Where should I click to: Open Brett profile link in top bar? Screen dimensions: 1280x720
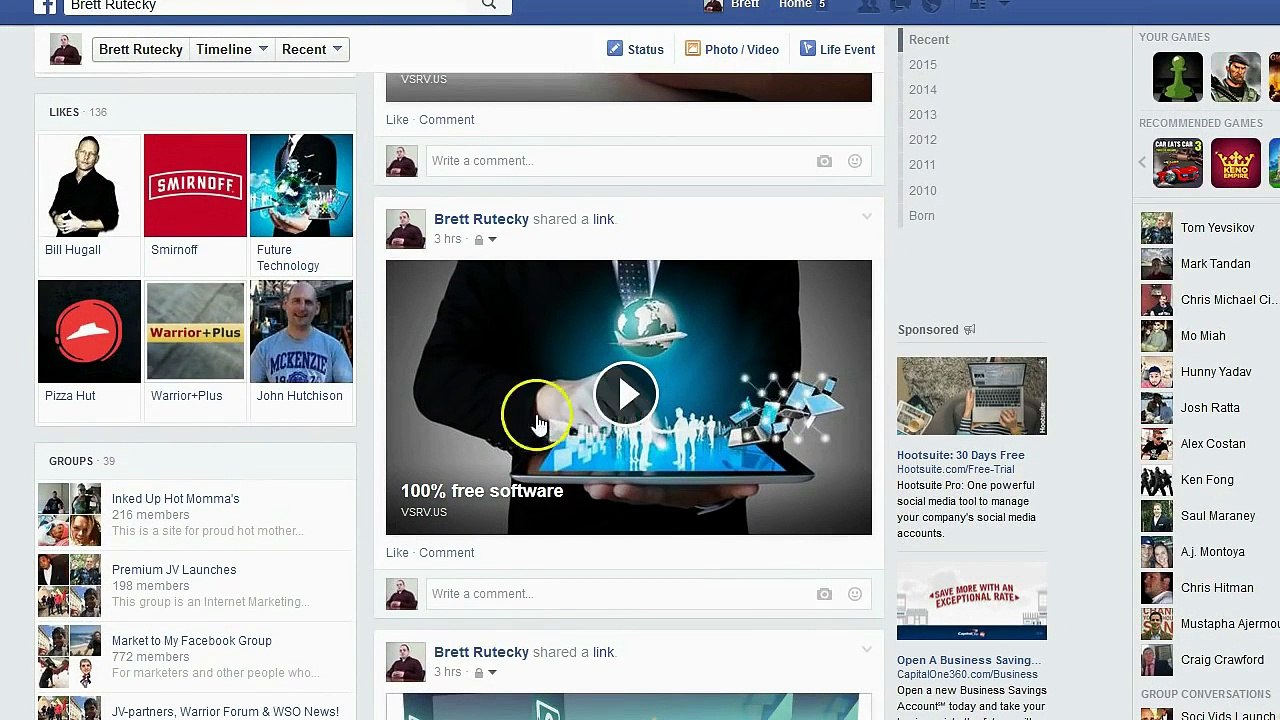pyautogui.click(x=733, y=4)
